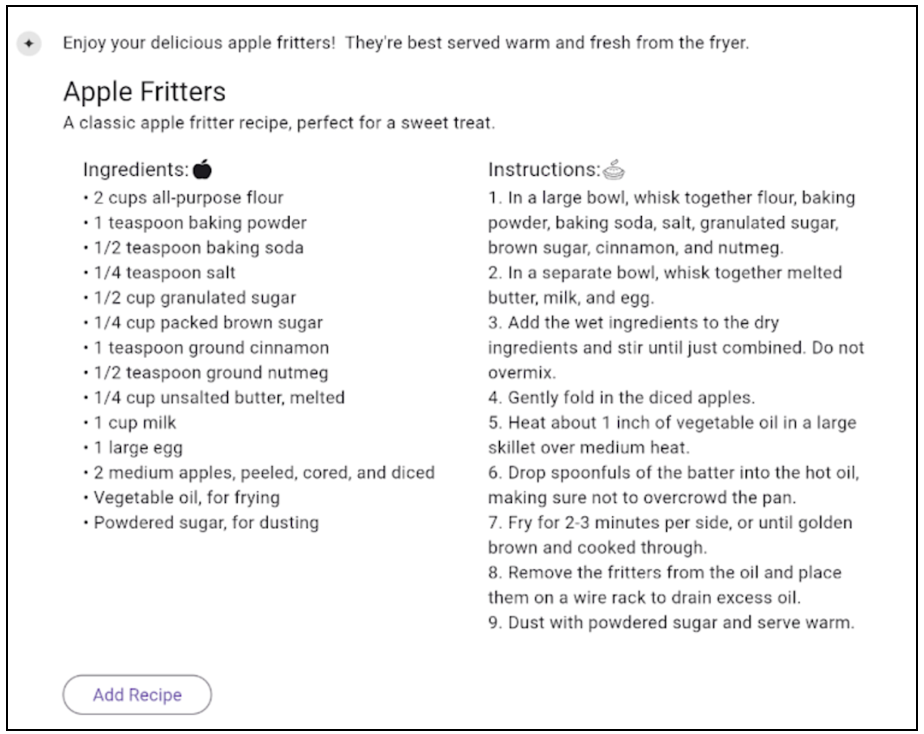Click instruction step 9 about dusting sugar

[x=671, y=623]
